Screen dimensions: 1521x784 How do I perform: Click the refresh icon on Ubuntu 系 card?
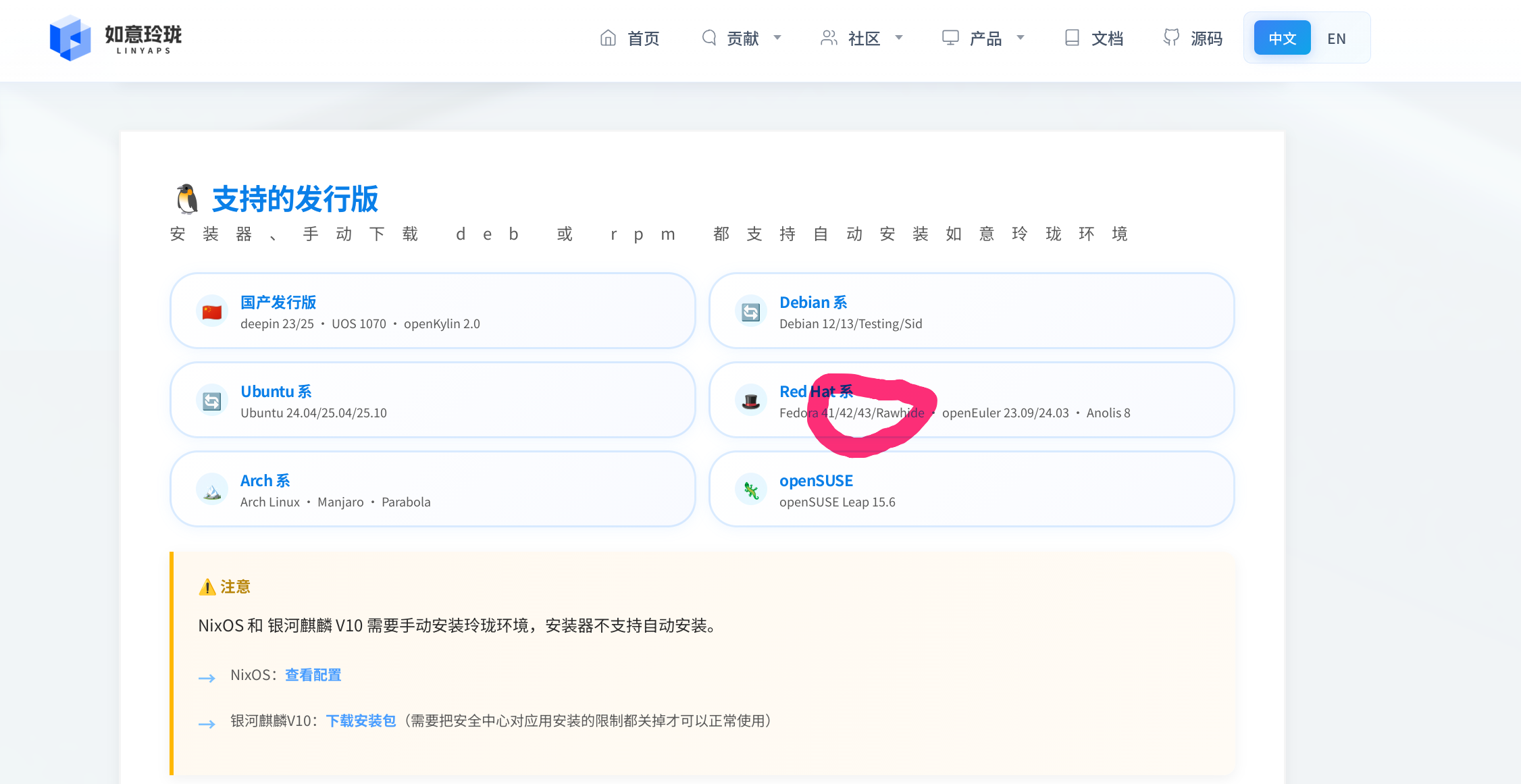pos(212,401)
